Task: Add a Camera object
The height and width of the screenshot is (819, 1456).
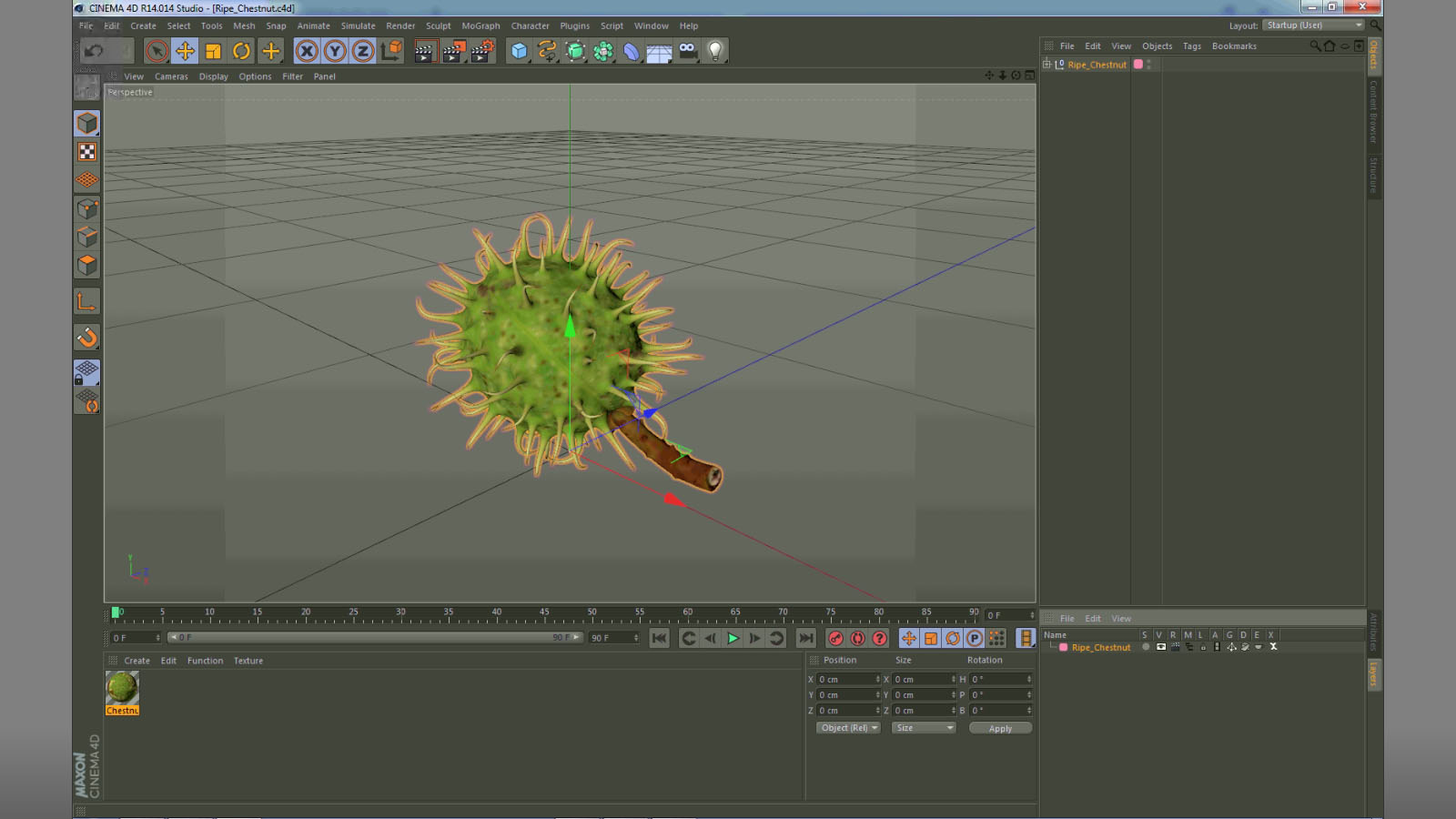Action: pyautogui.click(x=688, y=51)
